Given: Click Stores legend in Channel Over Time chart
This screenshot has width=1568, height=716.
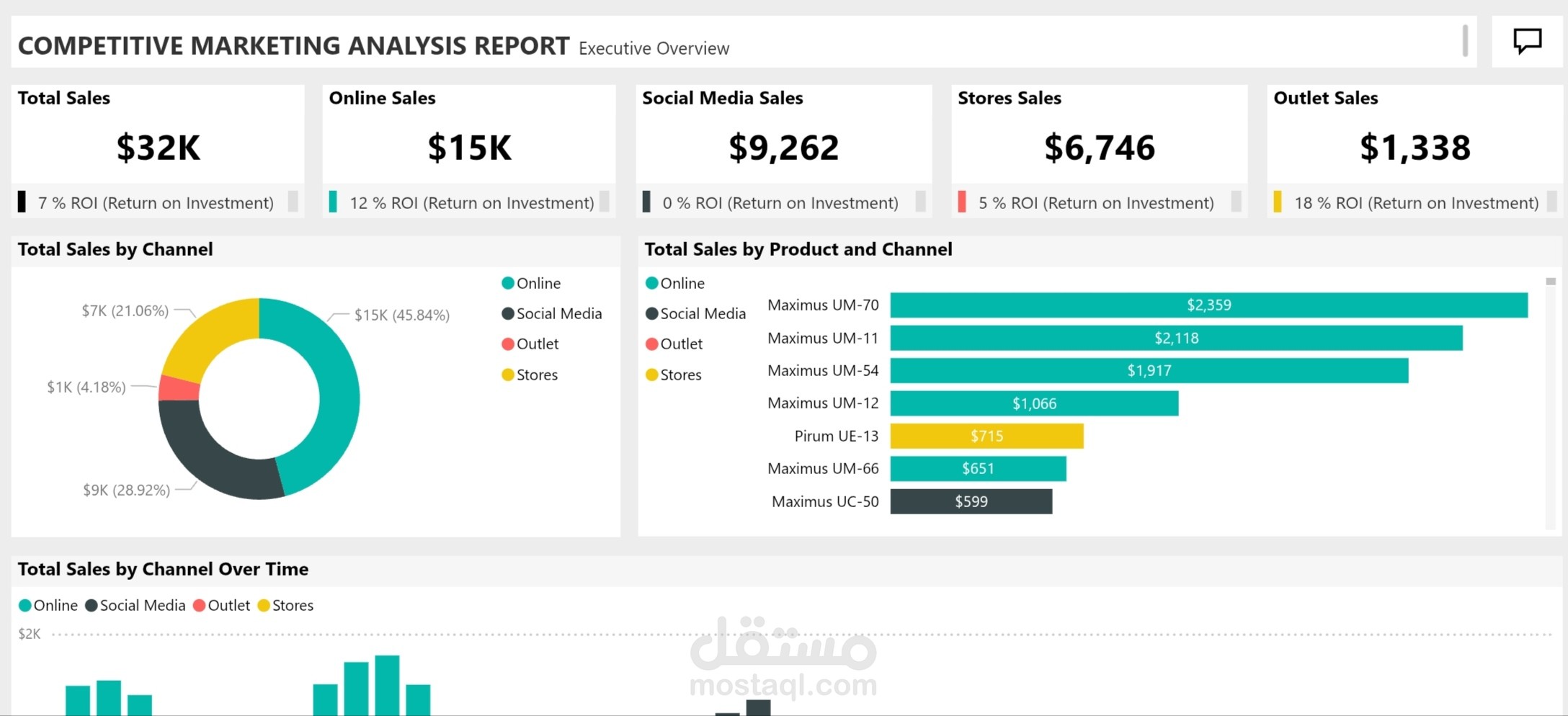Looking at the screenshot, I should coord(285,605).
